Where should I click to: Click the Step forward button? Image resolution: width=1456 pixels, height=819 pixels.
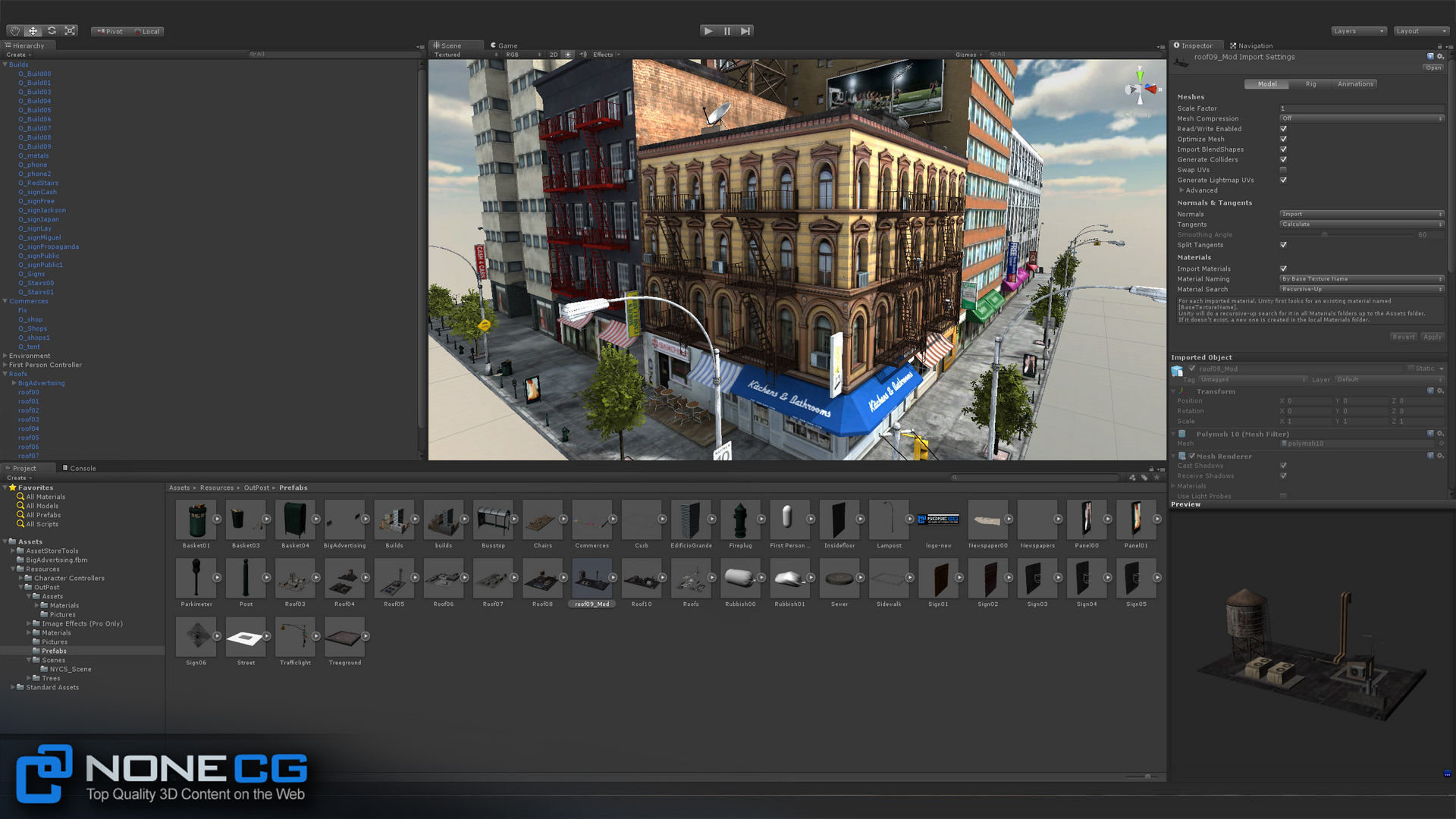click(x=745, y=31)
